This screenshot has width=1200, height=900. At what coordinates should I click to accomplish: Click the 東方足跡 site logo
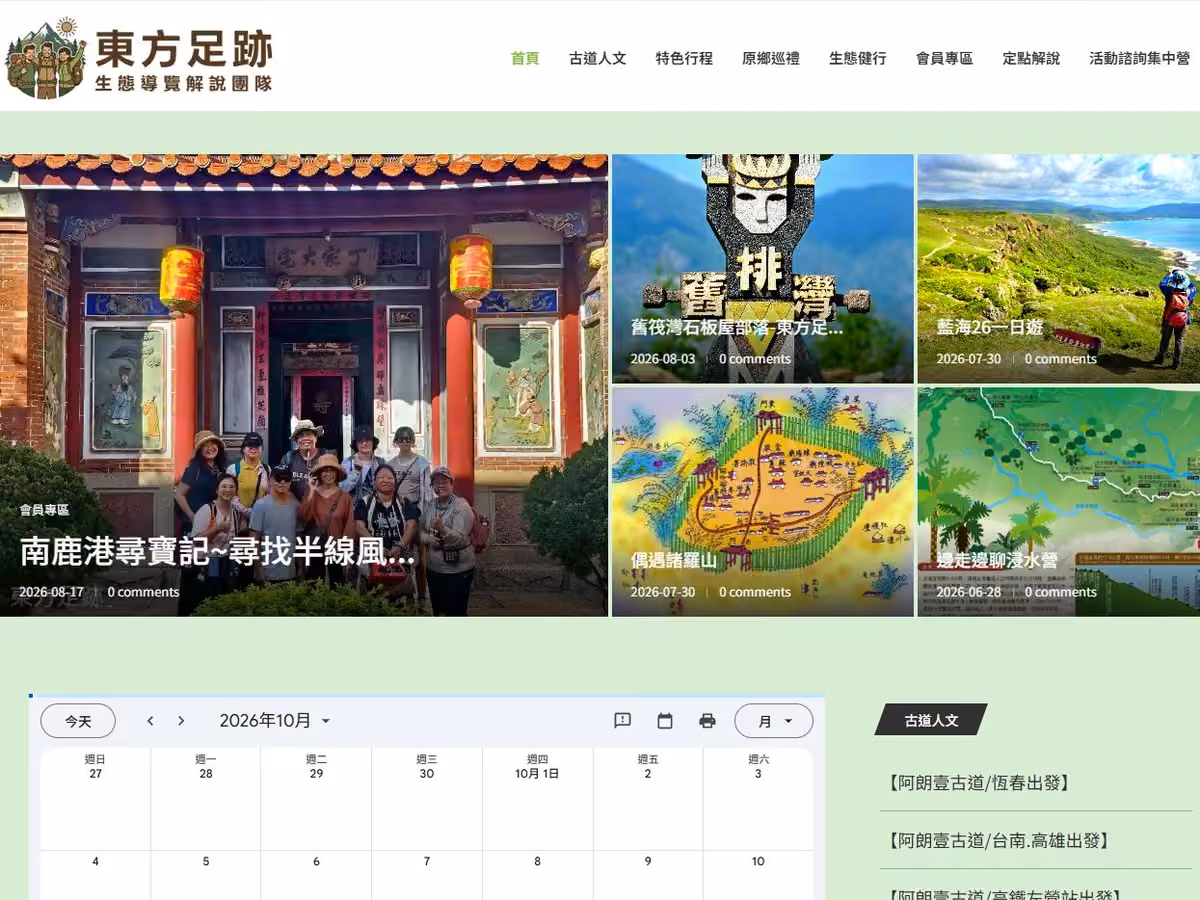click(139, 58)
